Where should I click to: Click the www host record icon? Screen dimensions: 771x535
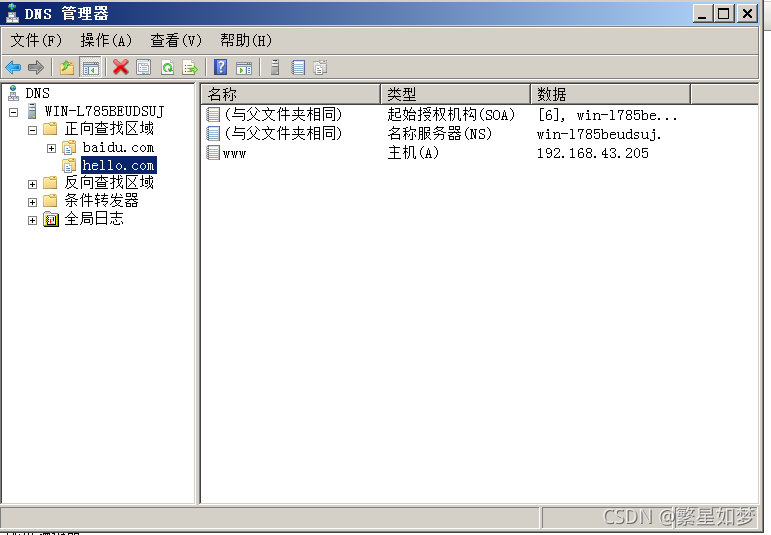pos(213,152)
